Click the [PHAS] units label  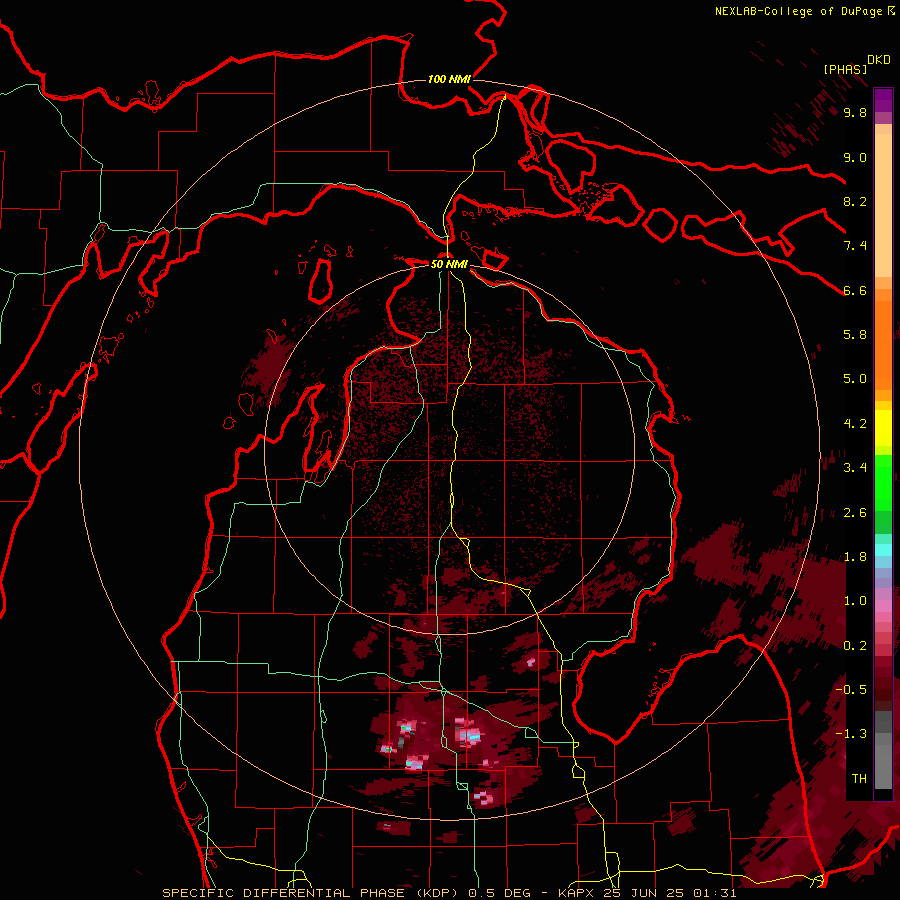tap(845, 70)
